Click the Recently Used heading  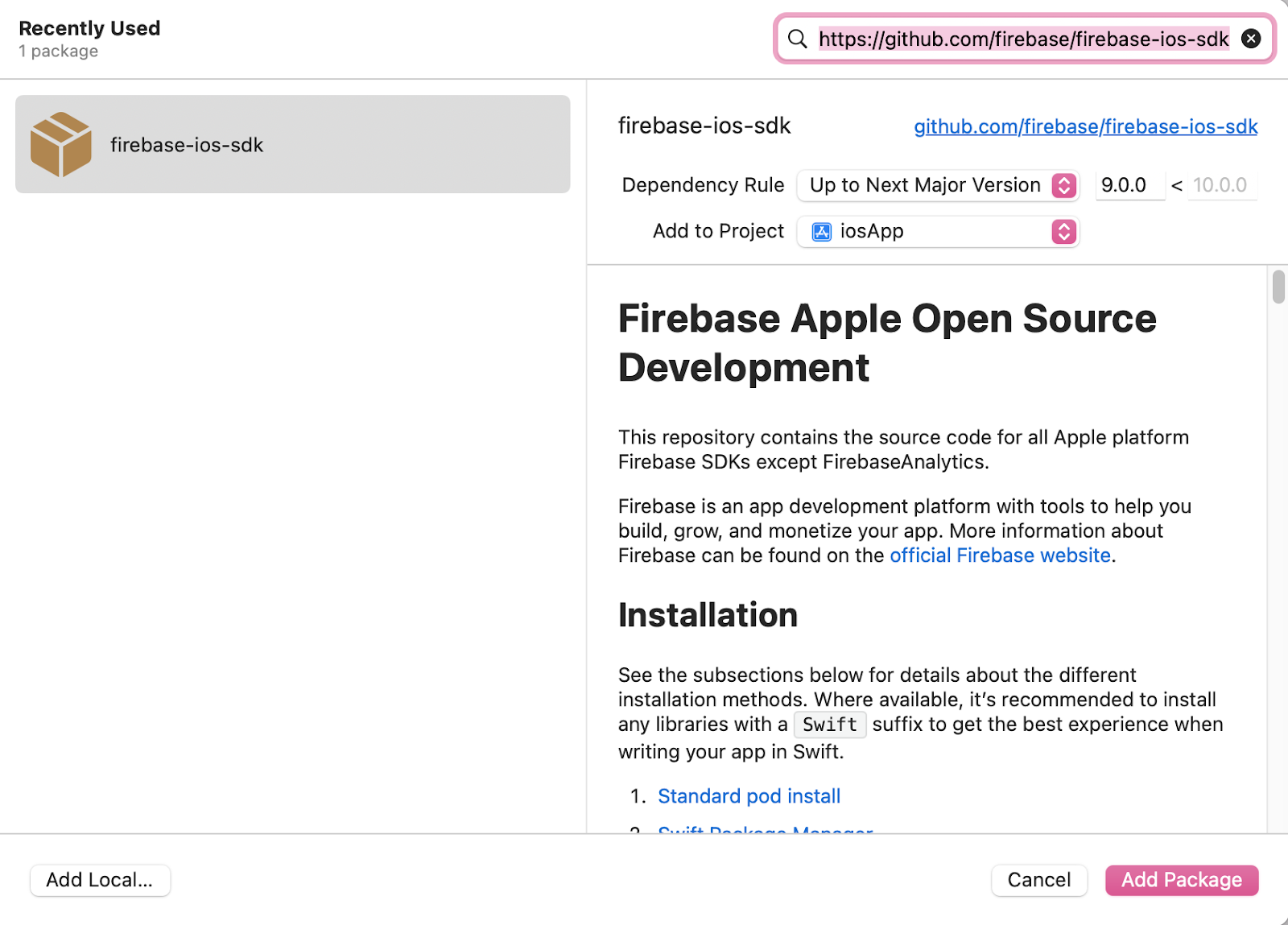89,28
